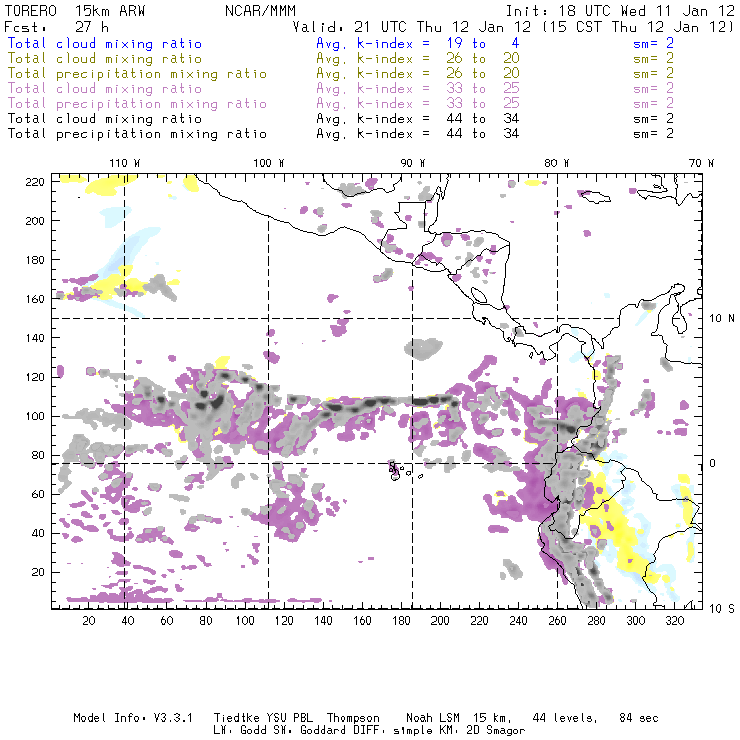Click the '84 sec' text in model info
Screen dimensions: 740x740
pyautogui.click(x=639, y=718)
